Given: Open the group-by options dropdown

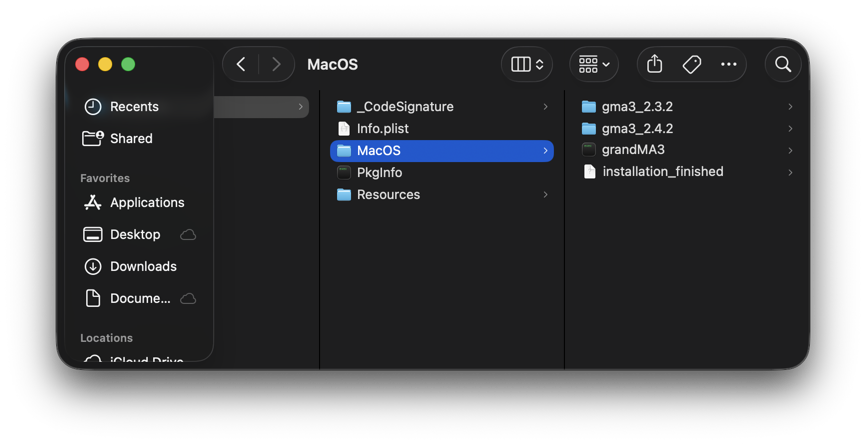Looking at the screenshot, I should [594, 65].
